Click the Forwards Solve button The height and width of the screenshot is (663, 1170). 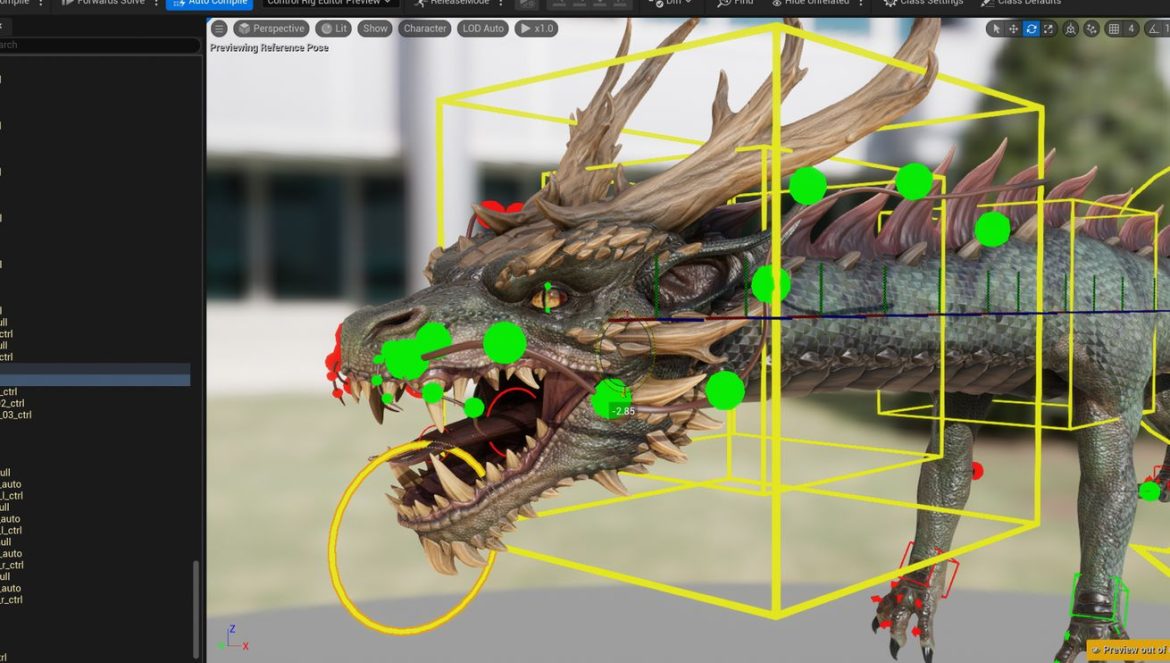point(104,3)
